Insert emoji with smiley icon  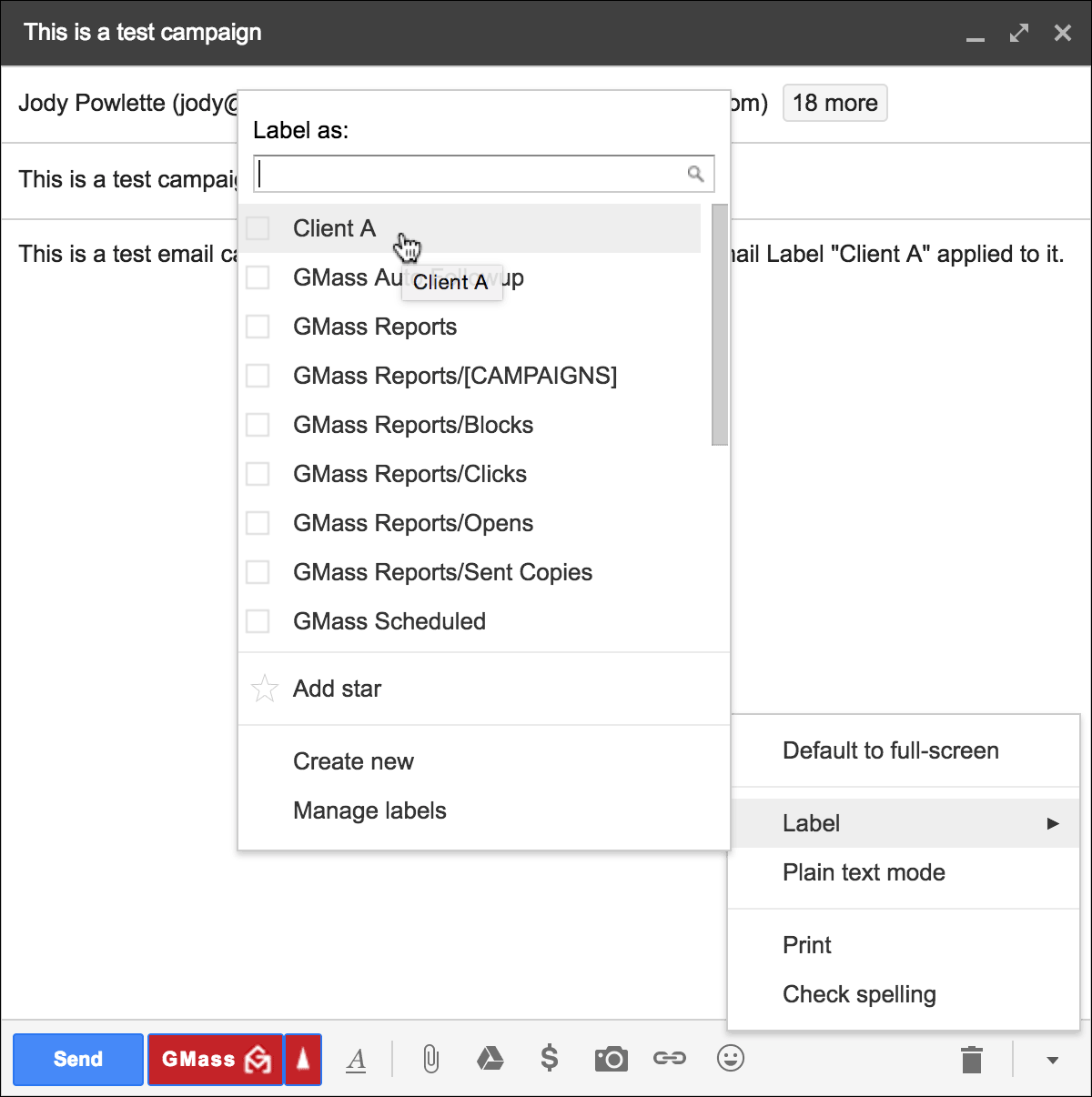click(x=731, y=1058)
